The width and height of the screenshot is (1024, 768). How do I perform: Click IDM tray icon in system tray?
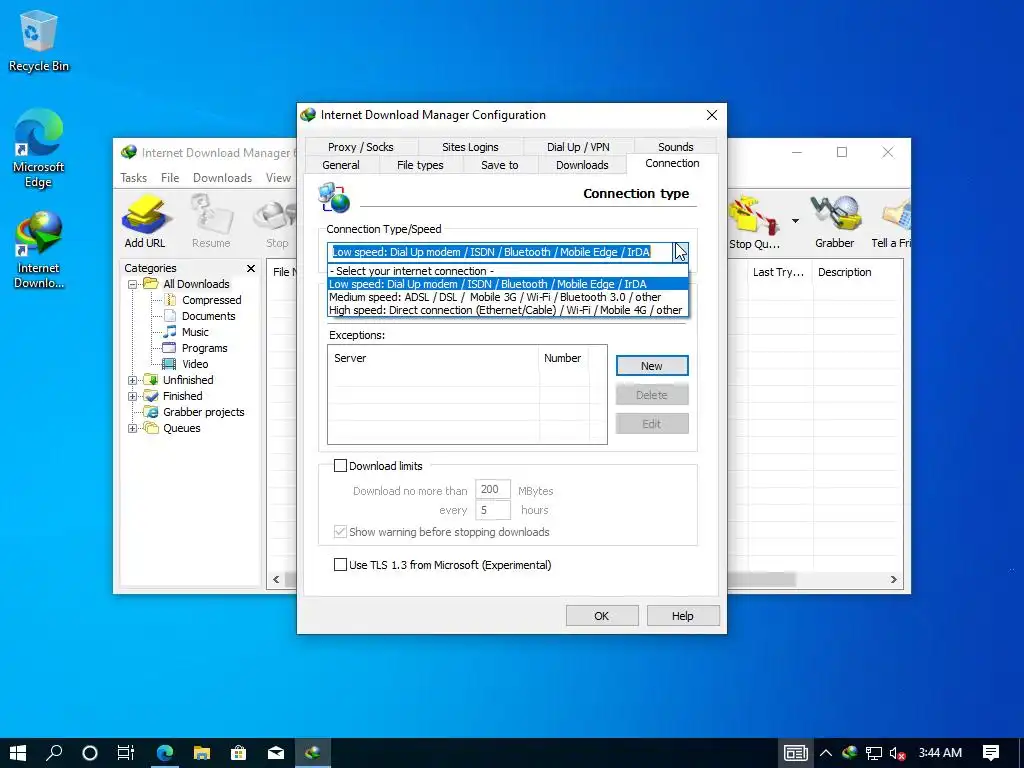tap(850, 753)
